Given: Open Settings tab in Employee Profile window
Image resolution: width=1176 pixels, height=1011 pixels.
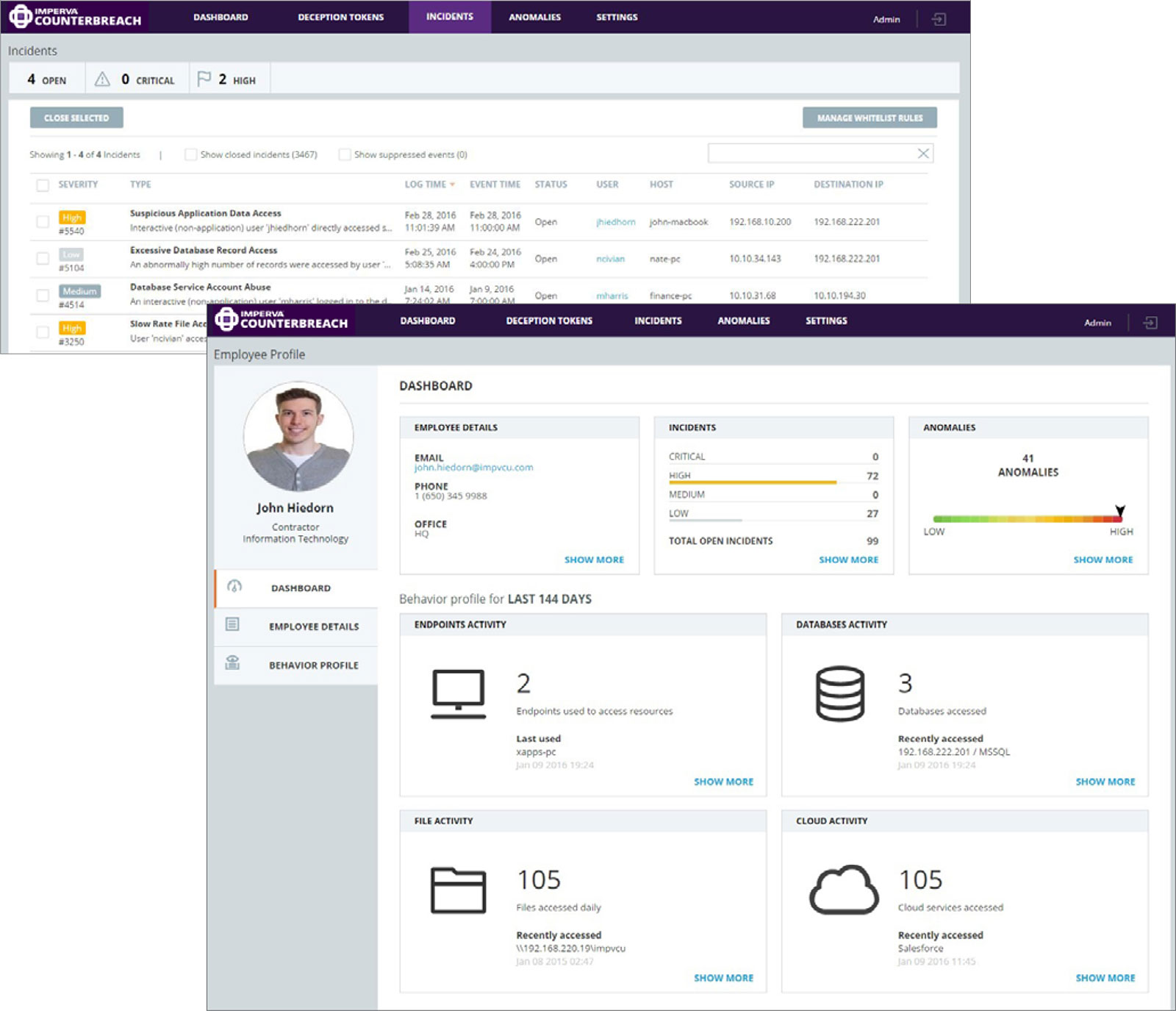Looking at the screenshot, I should pyautogui.click(x=826, y=321).
